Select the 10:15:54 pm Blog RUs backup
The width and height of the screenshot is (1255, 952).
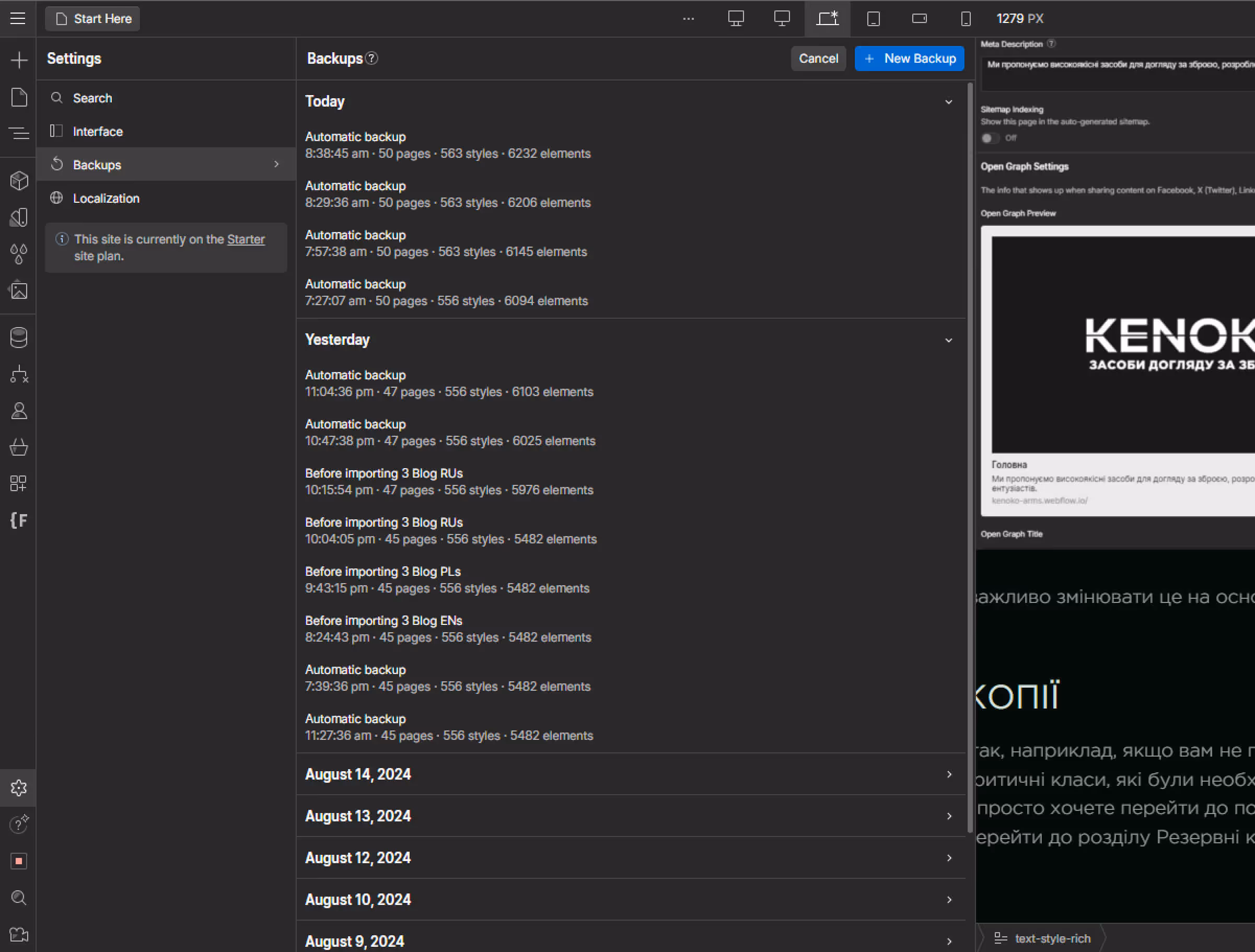[631, 482]
